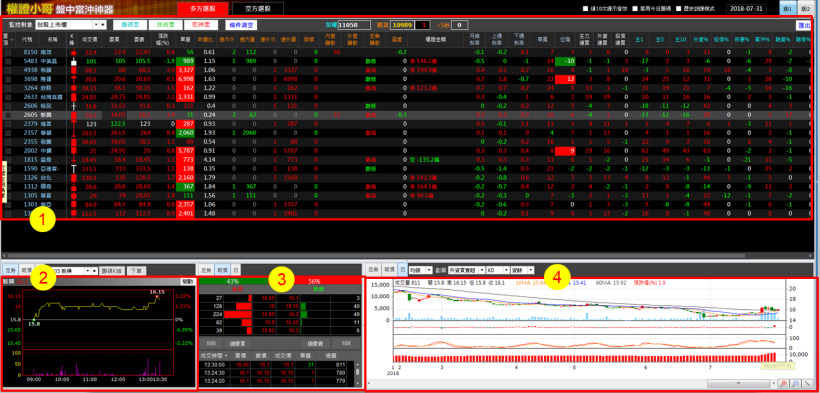Viewport: 820px width, 393px height.
Task: Tick the checkbox in 南茂 8150 row
Action: coord(8,52)
